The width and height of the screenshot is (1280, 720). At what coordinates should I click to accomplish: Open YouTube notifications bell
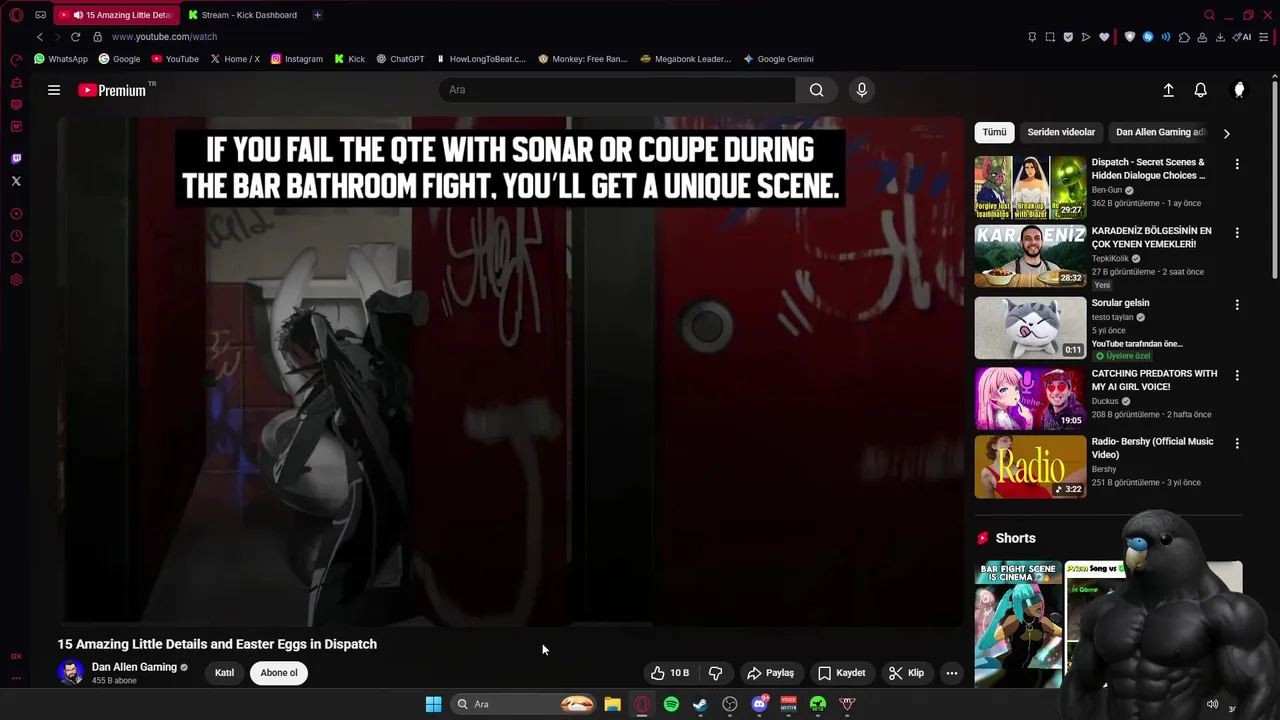1201,90
